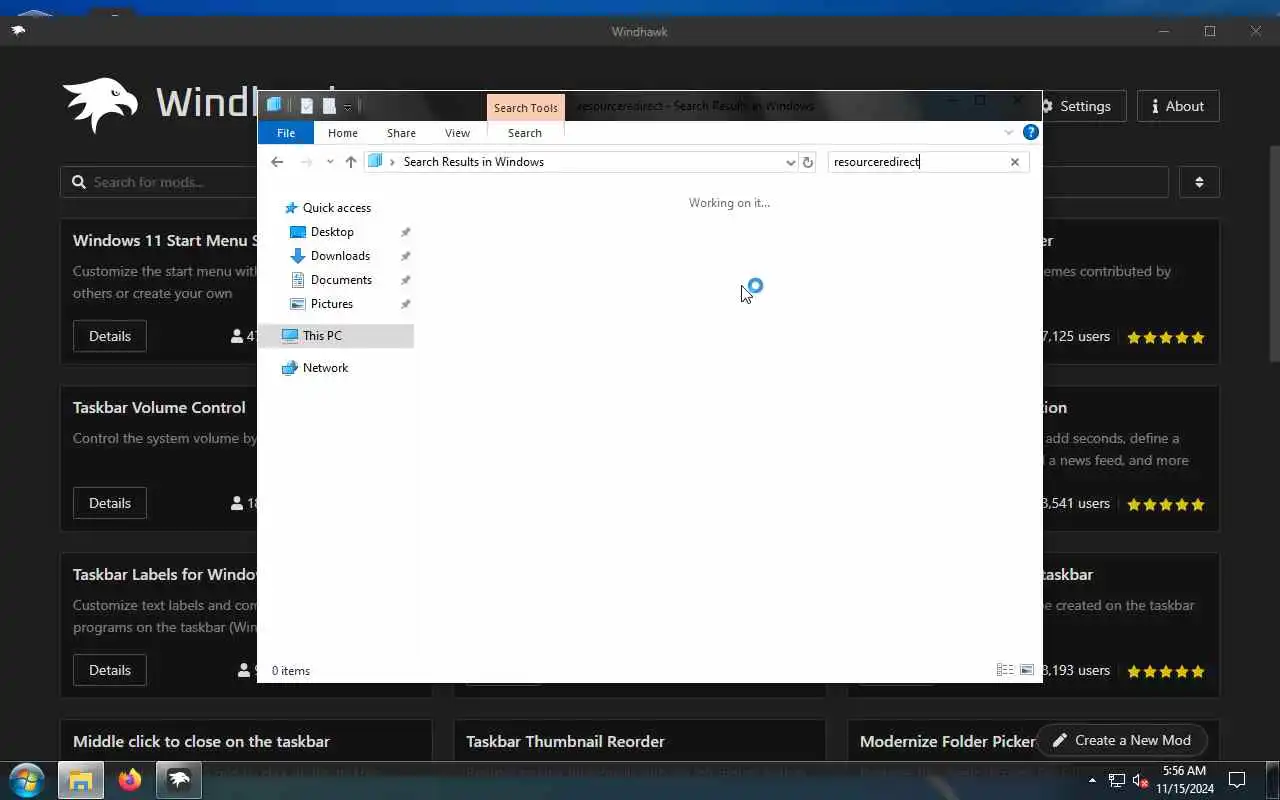
Task: Select Network in the navigation pane
Action: click(325, 368)
